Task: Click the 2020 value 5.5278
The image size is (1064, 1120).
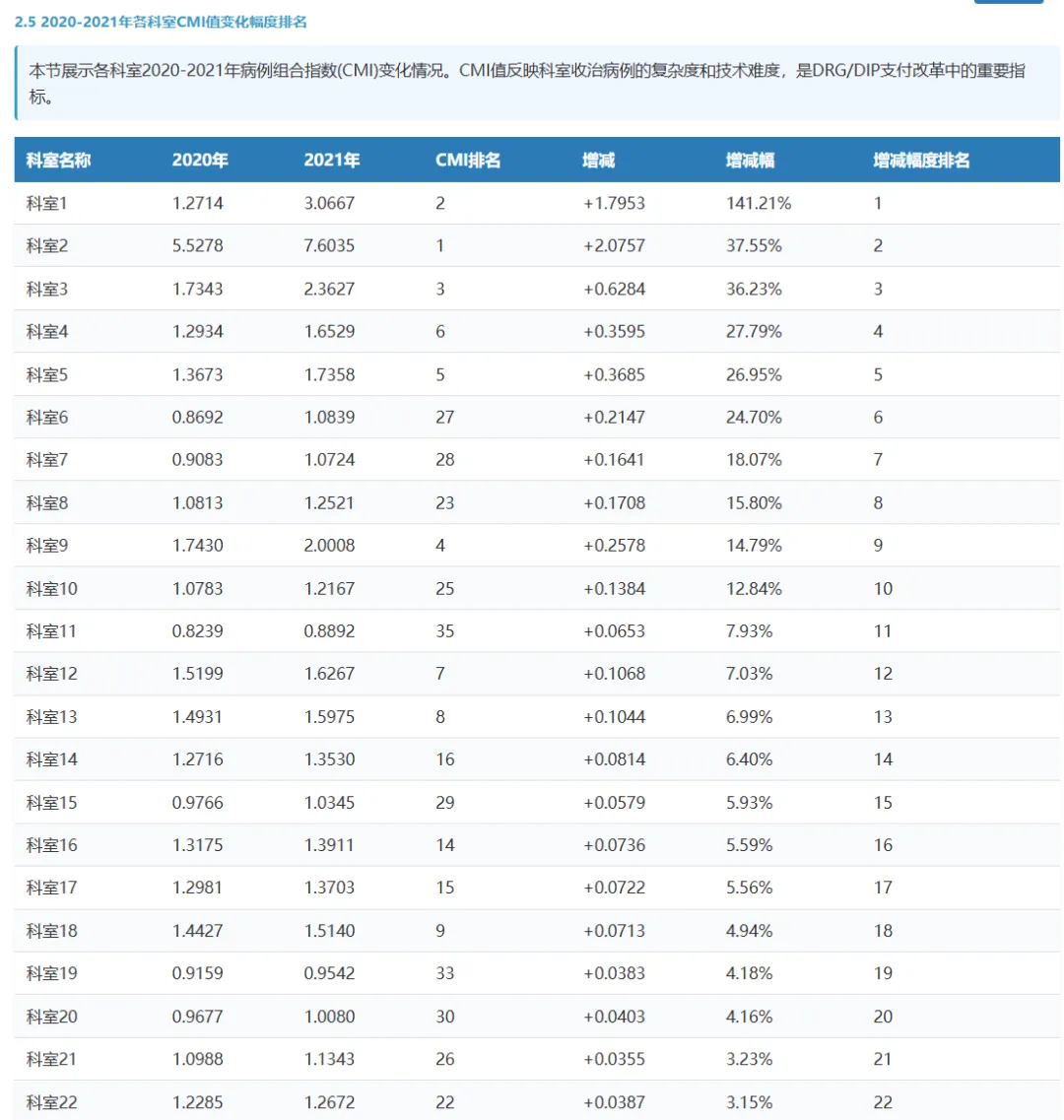Action: tap(198, 245)
